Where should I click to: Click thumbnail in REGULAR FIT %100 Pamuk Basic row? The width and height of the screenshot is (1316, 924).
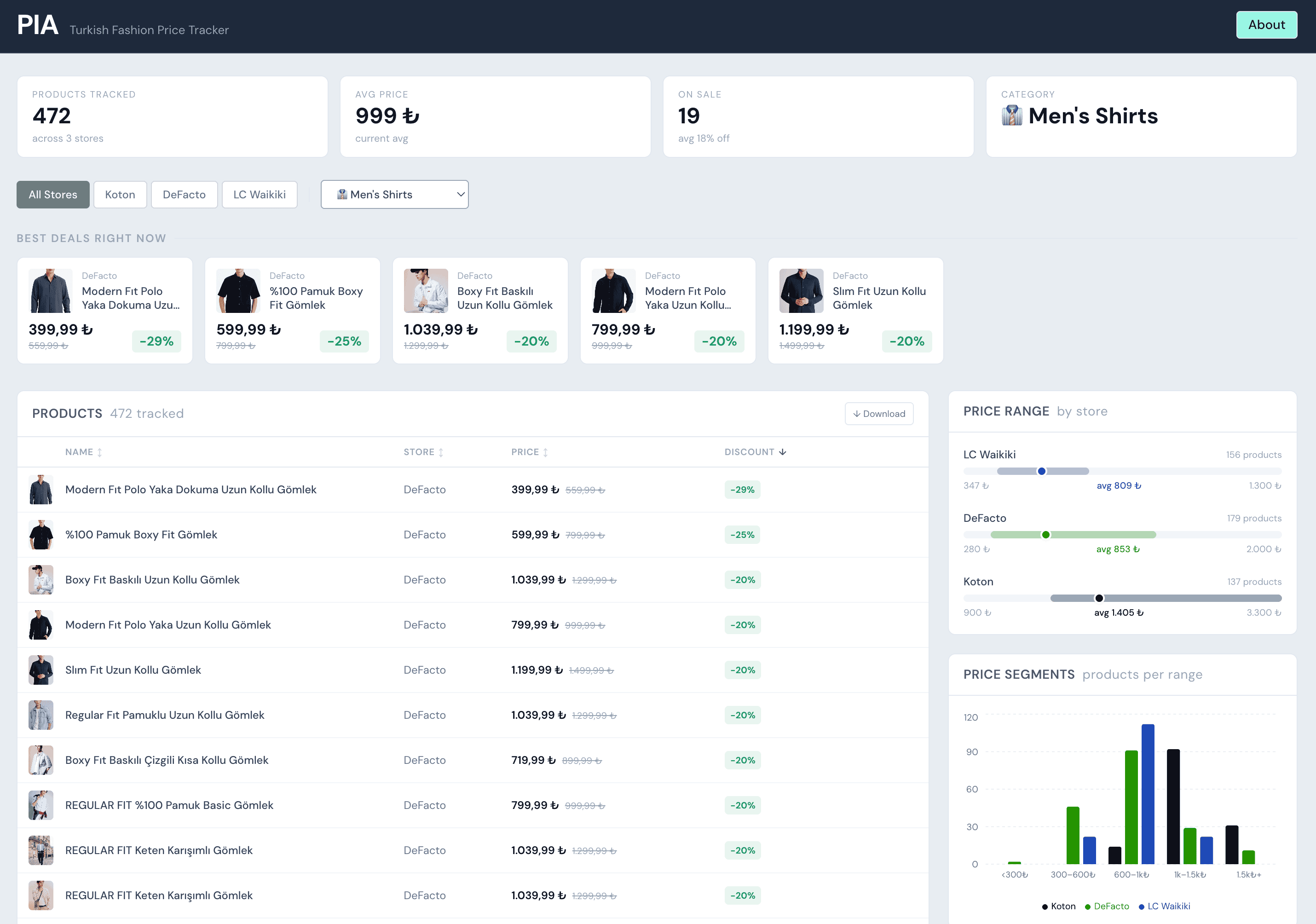40,805
